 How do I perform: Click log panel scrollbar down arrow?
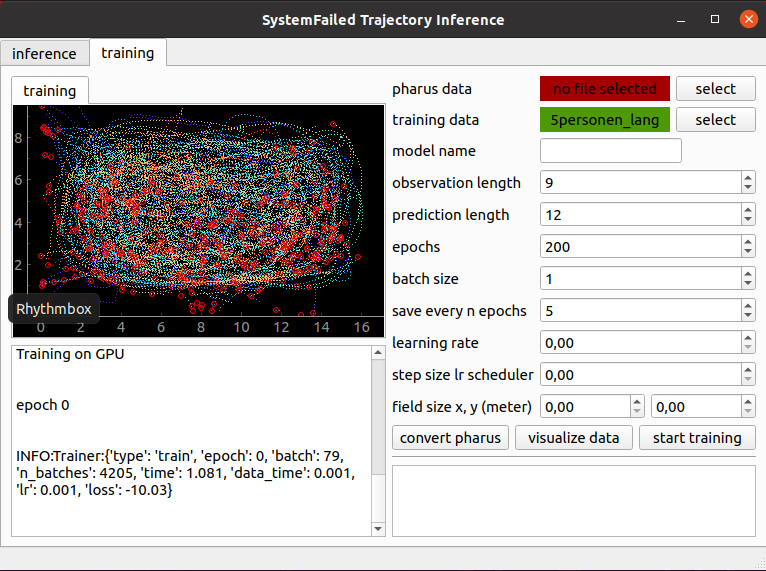(378, 529)
